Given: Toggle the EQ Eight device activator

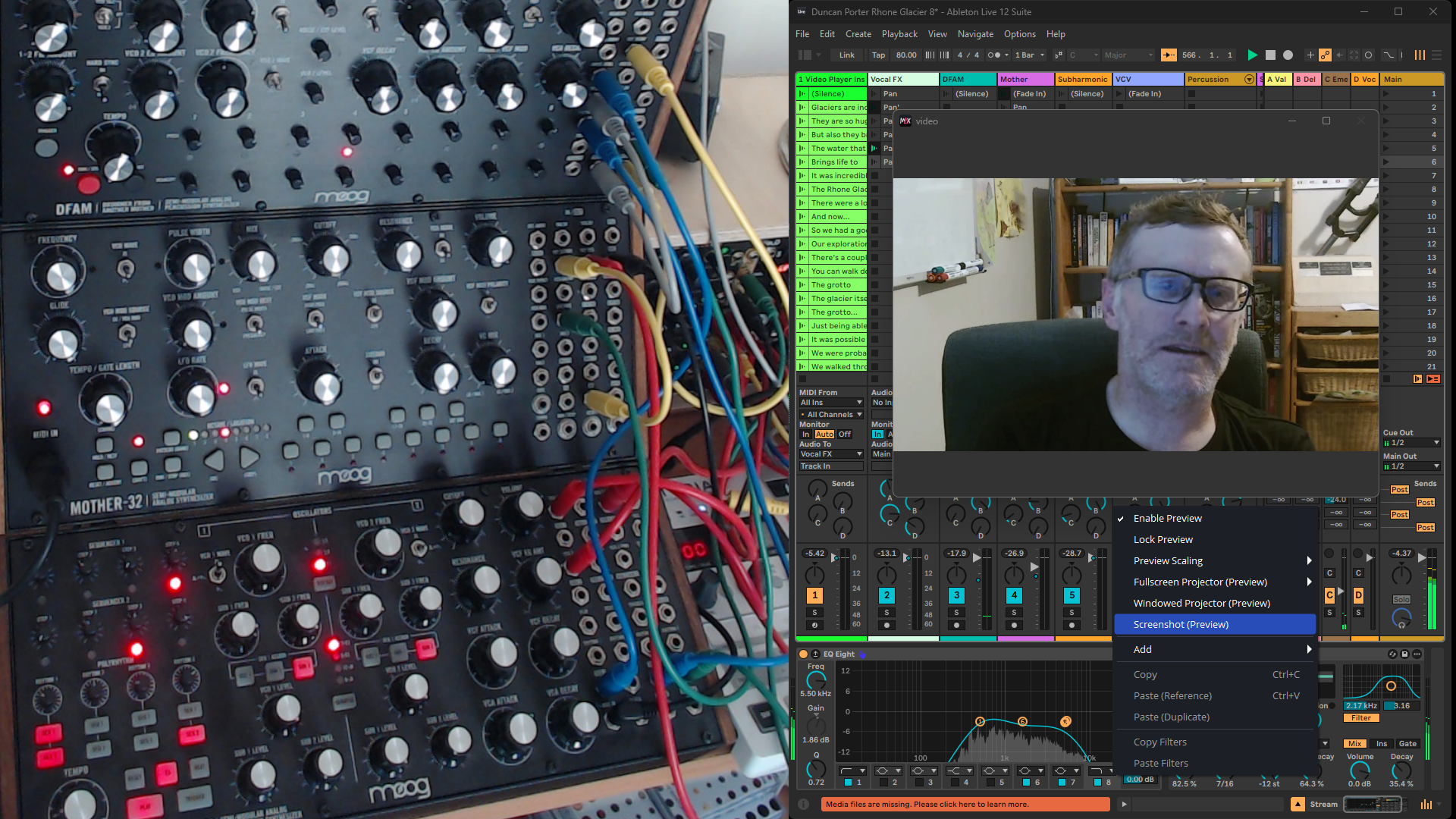Looking at the screenshot, I should tap(803, 654).
